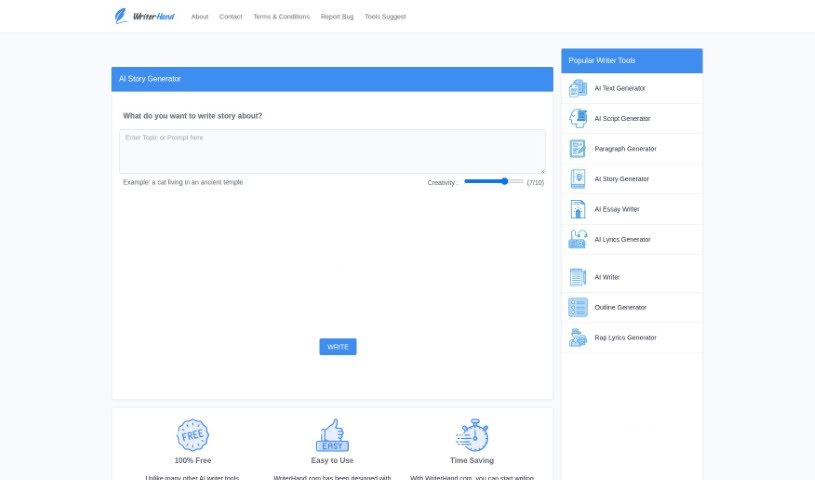Click the Popular Writer Tools header
Image resolution: width=815 pixels, height=480 pixels.
[632, 60]
